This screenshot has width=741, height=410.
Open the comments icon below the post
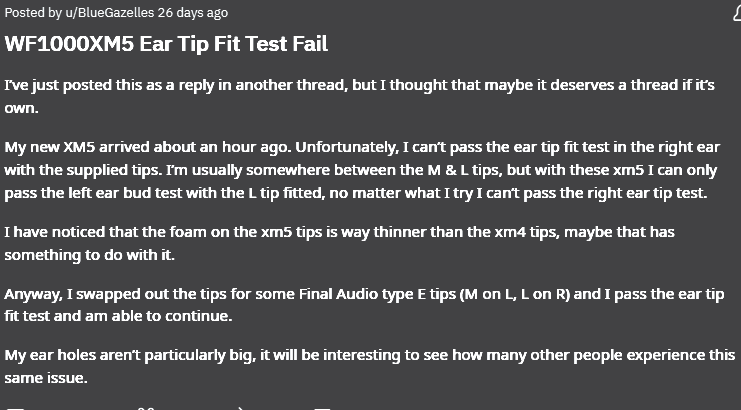point(14,407)
